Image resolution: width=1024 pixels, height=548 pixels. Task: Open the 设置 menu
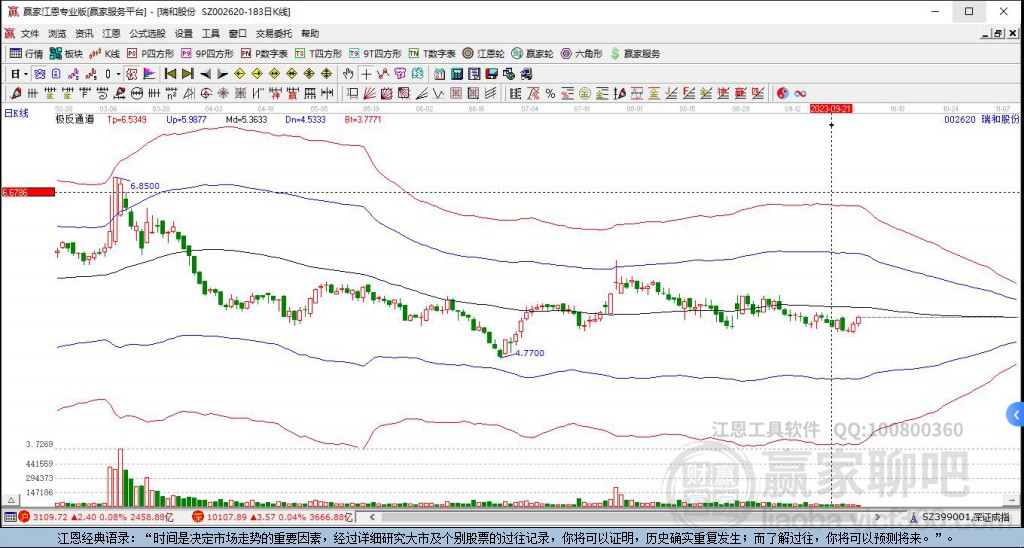184,33
